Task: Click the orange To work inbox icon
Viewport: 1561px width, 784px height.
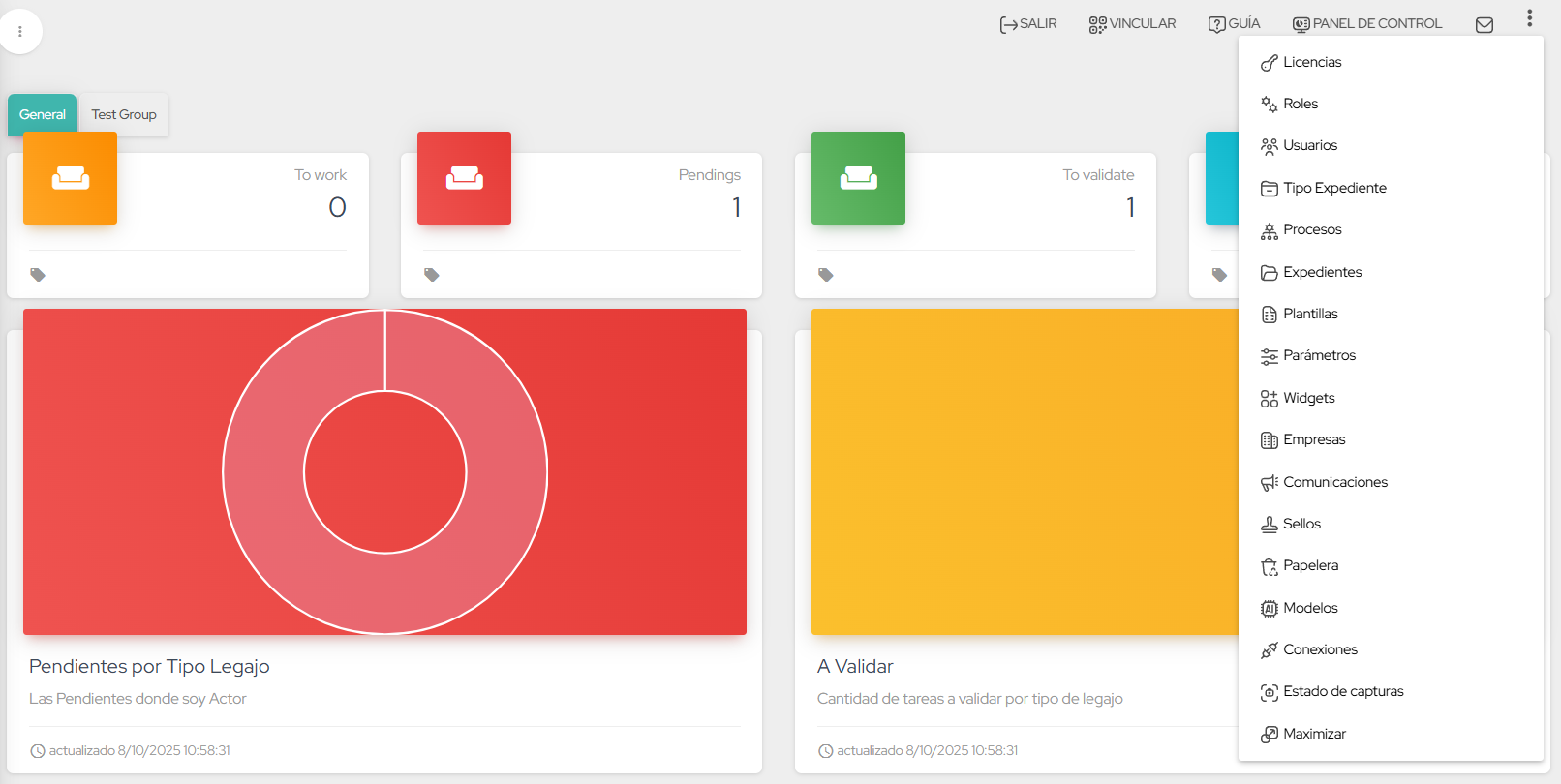Action: 71,178
